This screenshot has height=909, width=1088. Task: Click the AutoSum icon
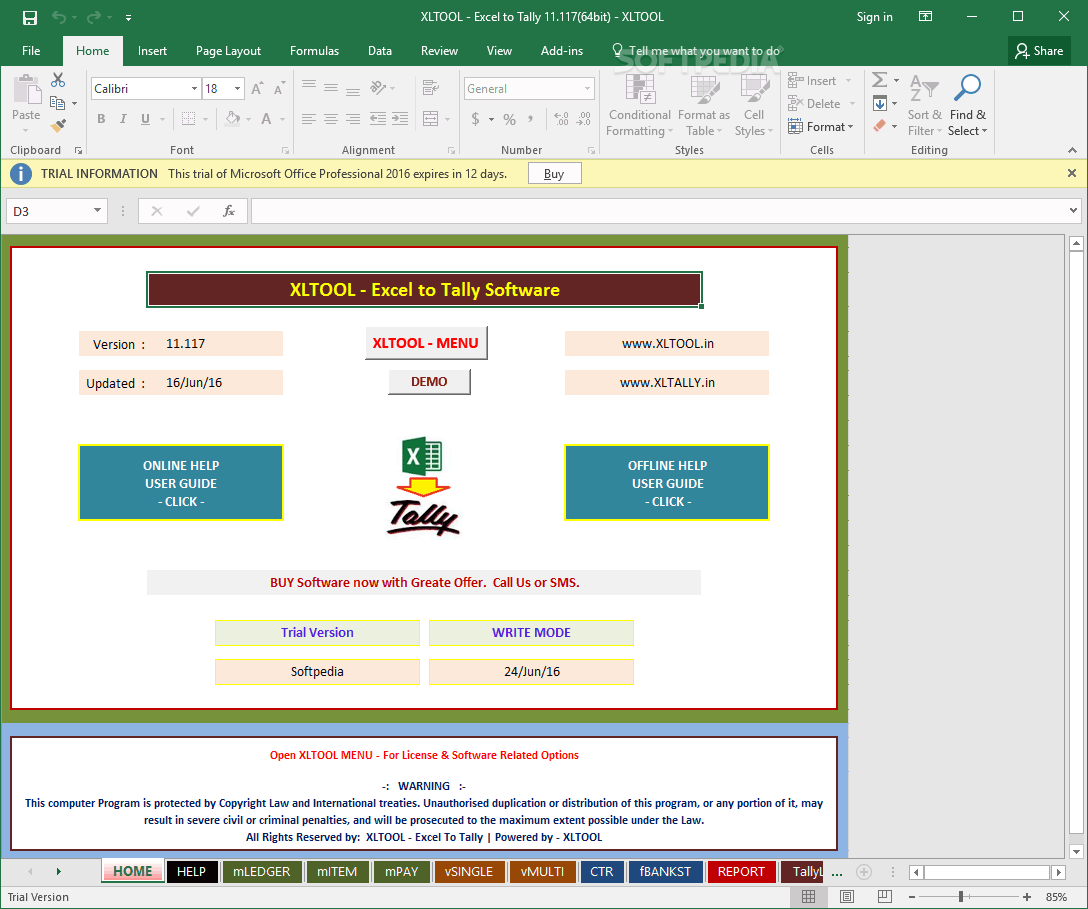pos(879,79)
